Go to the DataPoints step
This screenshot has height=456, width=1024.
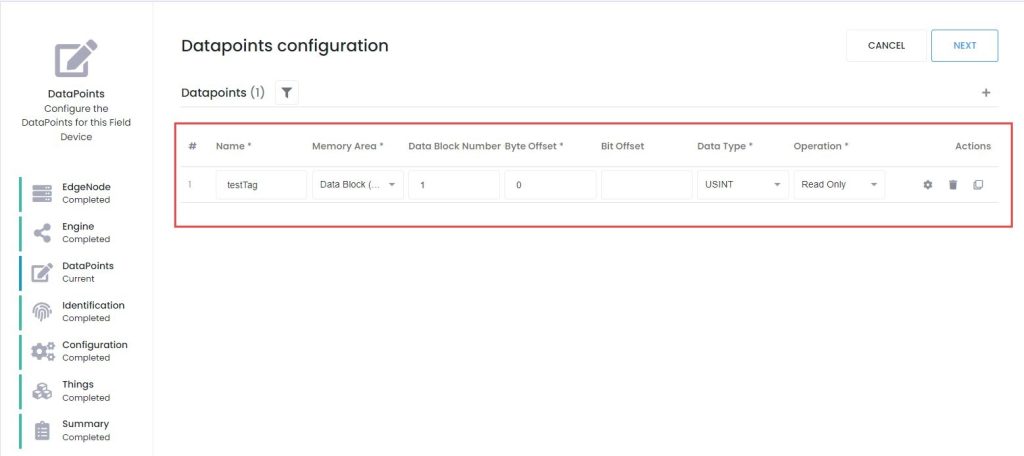(88, 272)
